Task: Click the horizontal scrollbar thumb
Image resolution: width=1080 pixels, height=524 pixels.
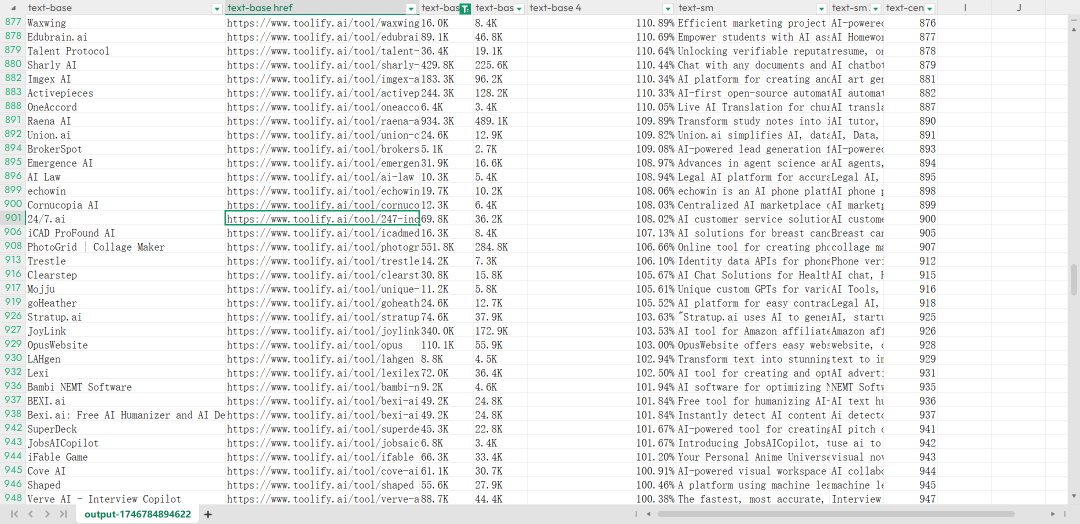Action: [835, 514]
